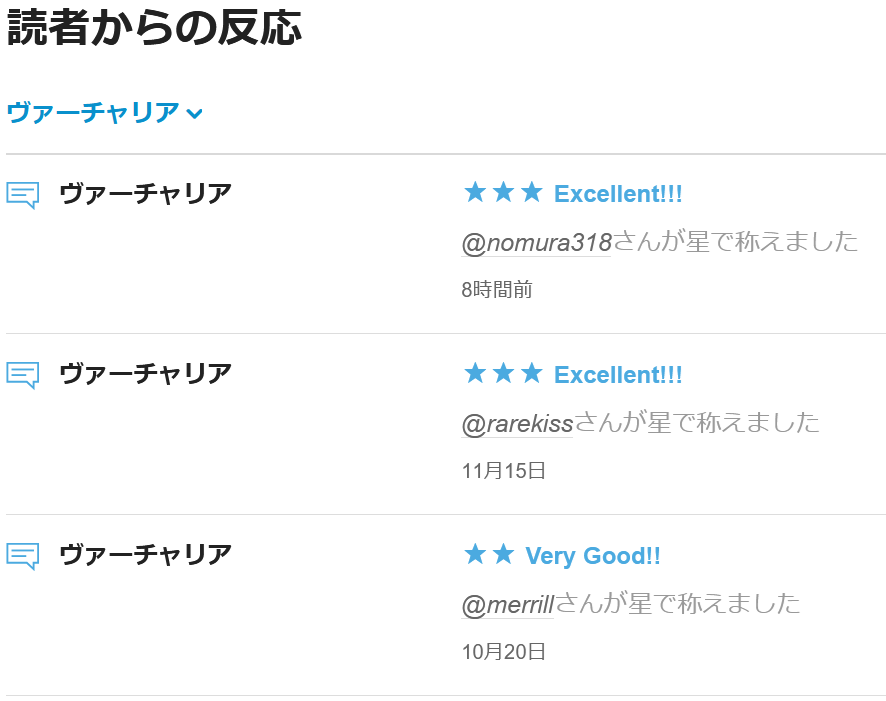
Task: Open the blue ヴァーチャリア dropdown label
Action: coord(93,113)
